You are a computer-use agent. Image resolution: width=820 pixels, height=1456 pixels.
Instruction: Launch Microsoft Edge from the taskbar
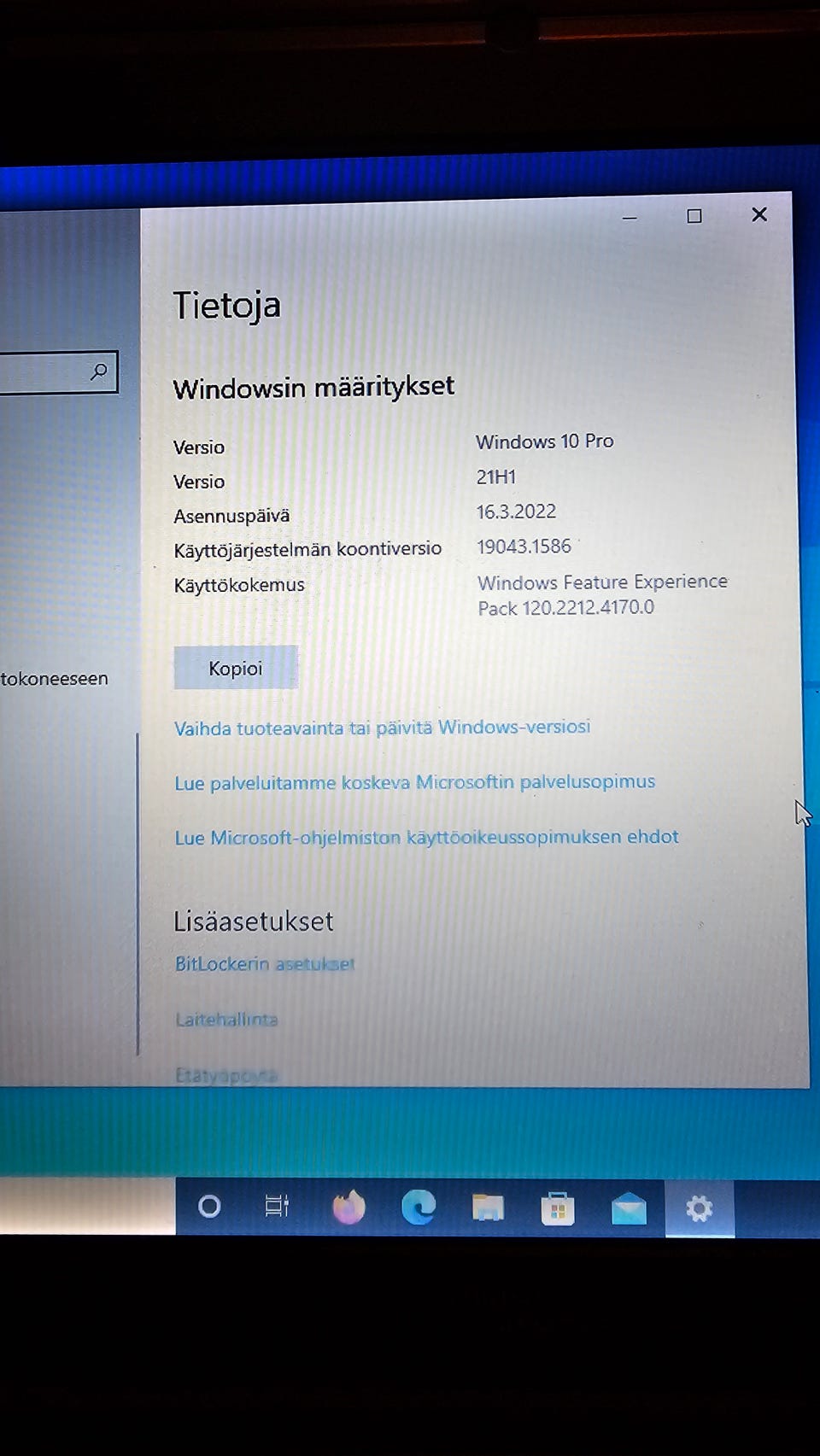pos(419,1207)
